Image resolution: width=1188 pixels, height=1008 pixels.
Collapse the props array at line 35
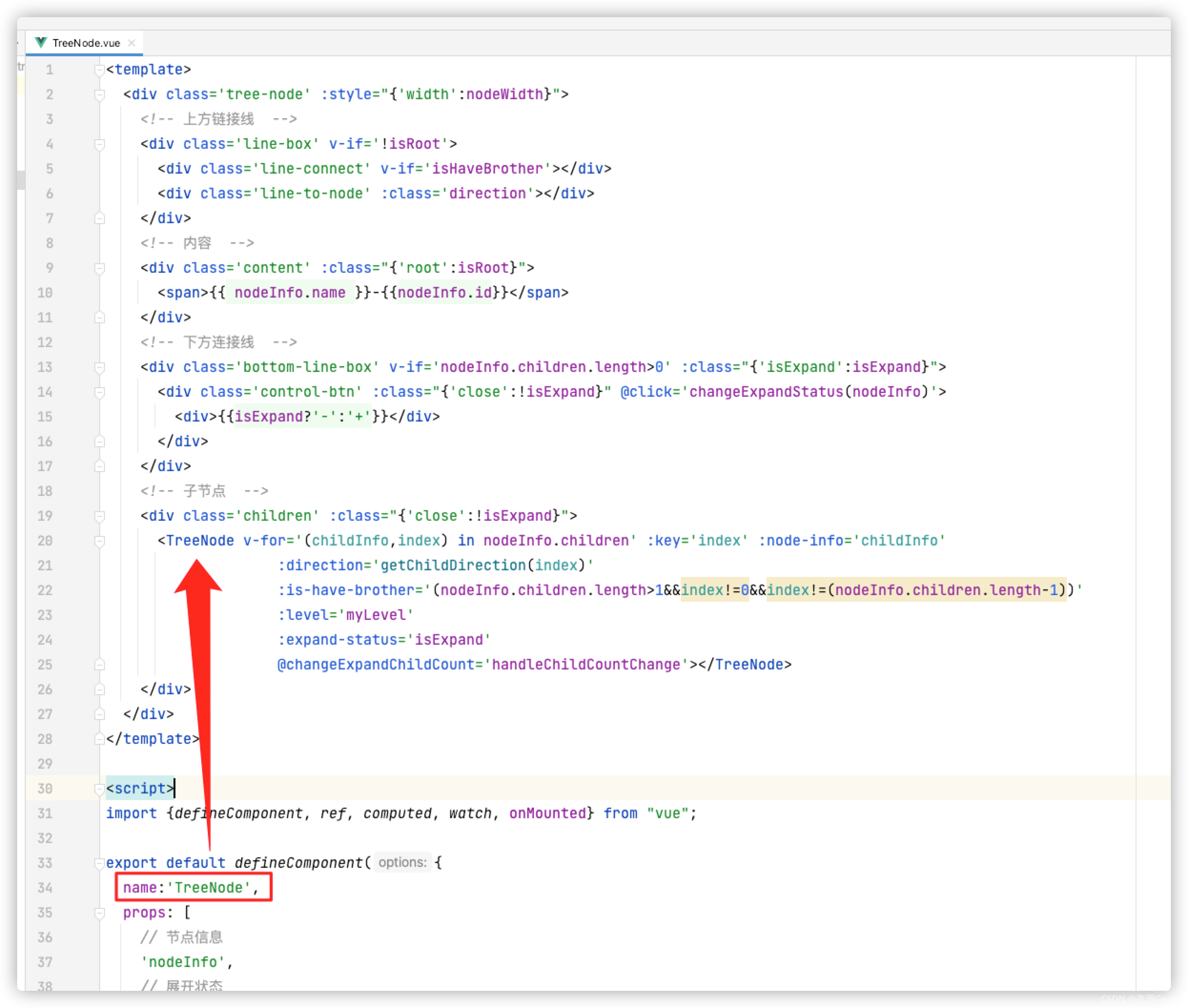click(100, 912)
